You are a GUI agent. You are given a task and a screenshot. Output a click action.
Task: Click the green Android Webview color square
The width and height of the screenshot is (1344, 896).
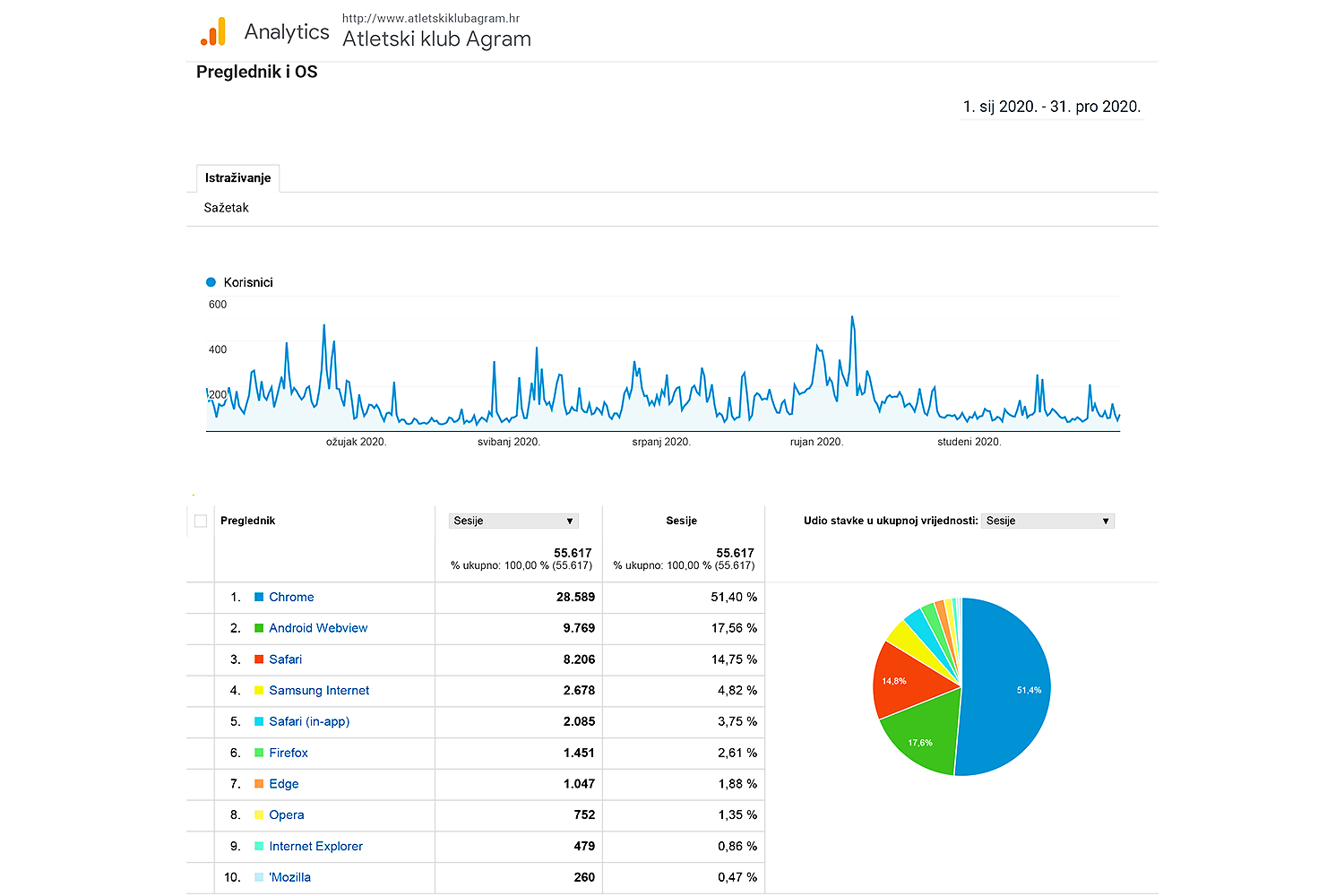(259, 628)
